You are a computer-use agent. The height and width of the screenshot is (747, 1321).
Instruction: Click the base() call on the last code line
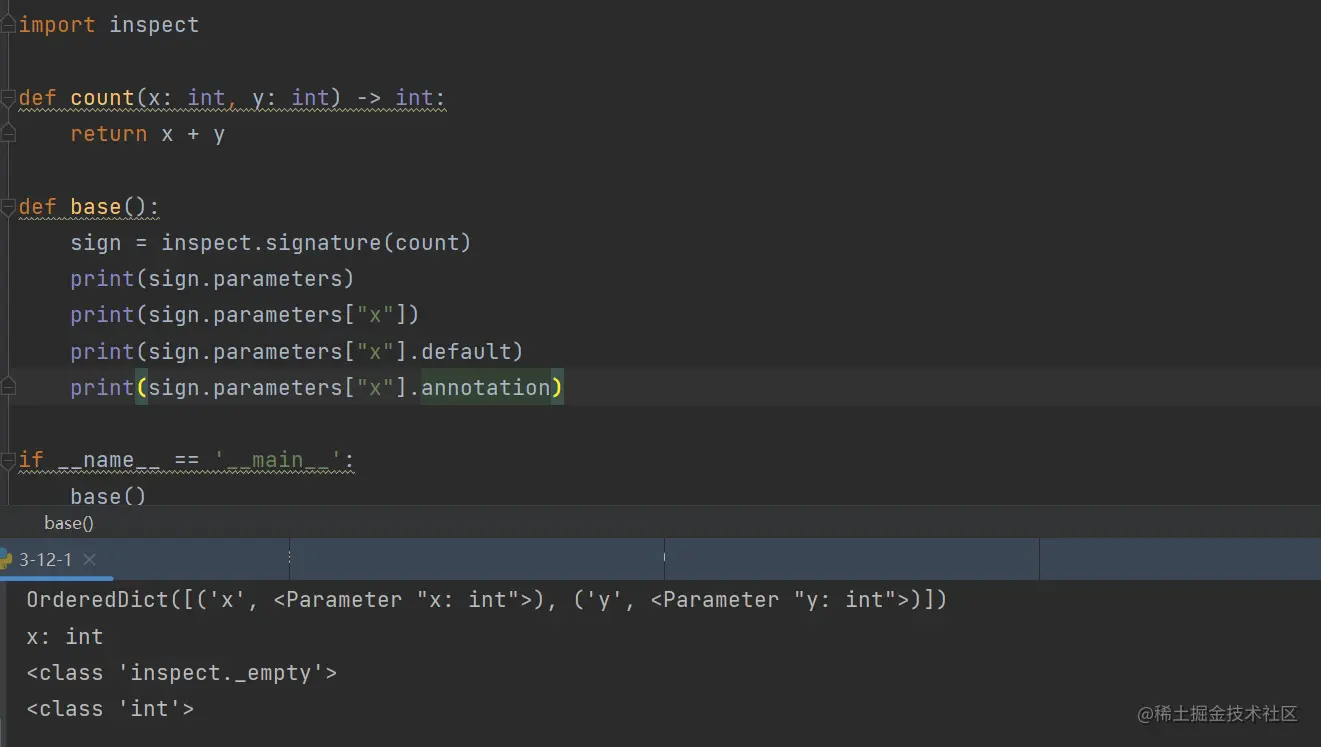coord(108,496)
